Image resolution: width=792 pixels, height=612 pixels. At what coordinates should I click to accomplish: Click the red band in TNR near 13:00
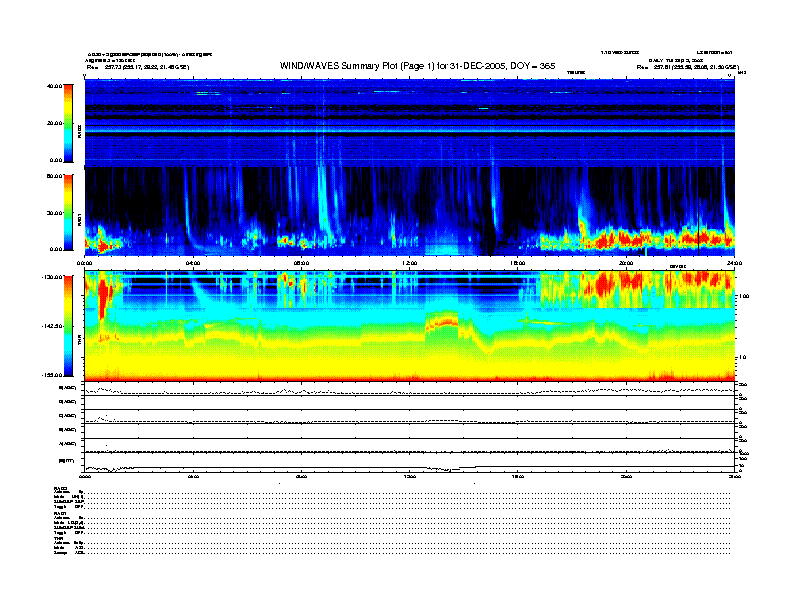click(442, 323)
